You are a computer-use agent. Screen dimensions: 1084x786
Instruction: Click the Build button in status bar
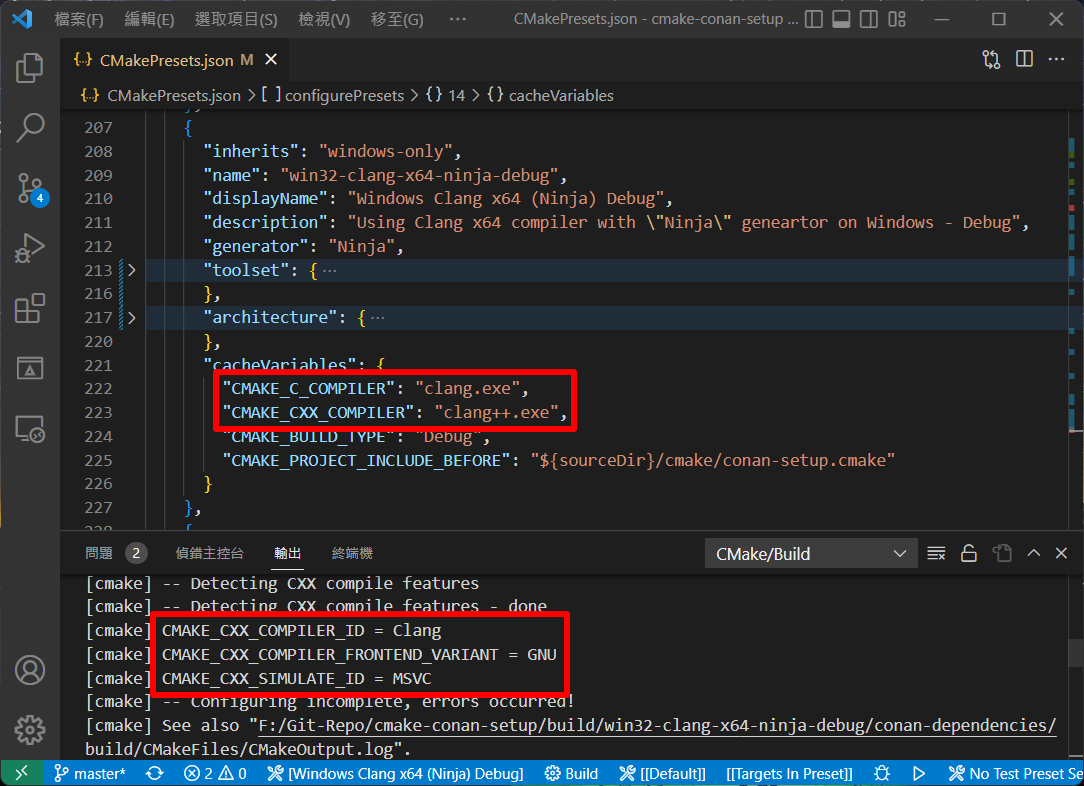(571, 774)
